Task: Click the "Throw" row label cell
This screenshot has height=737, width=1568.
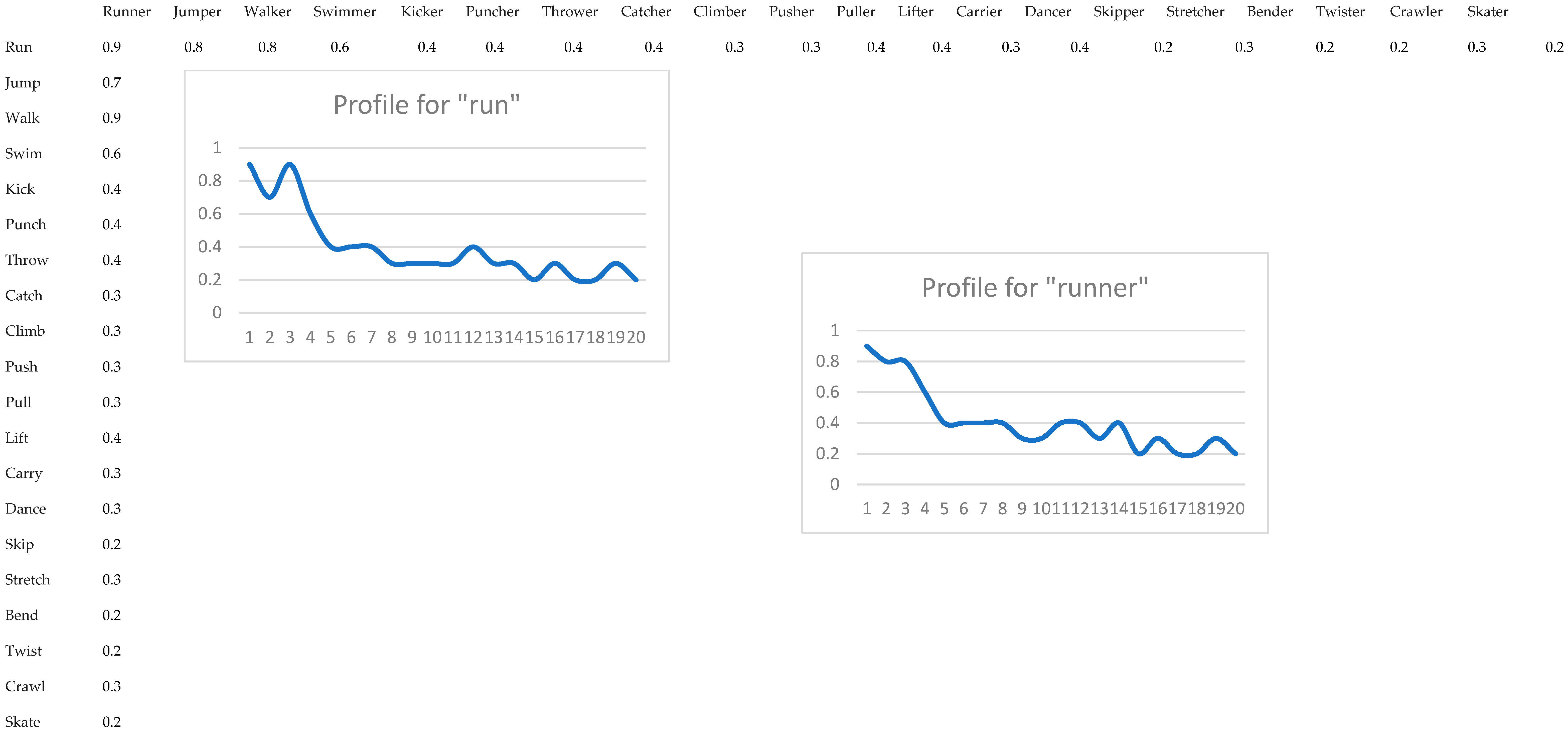Action: (x=26, y=260)
